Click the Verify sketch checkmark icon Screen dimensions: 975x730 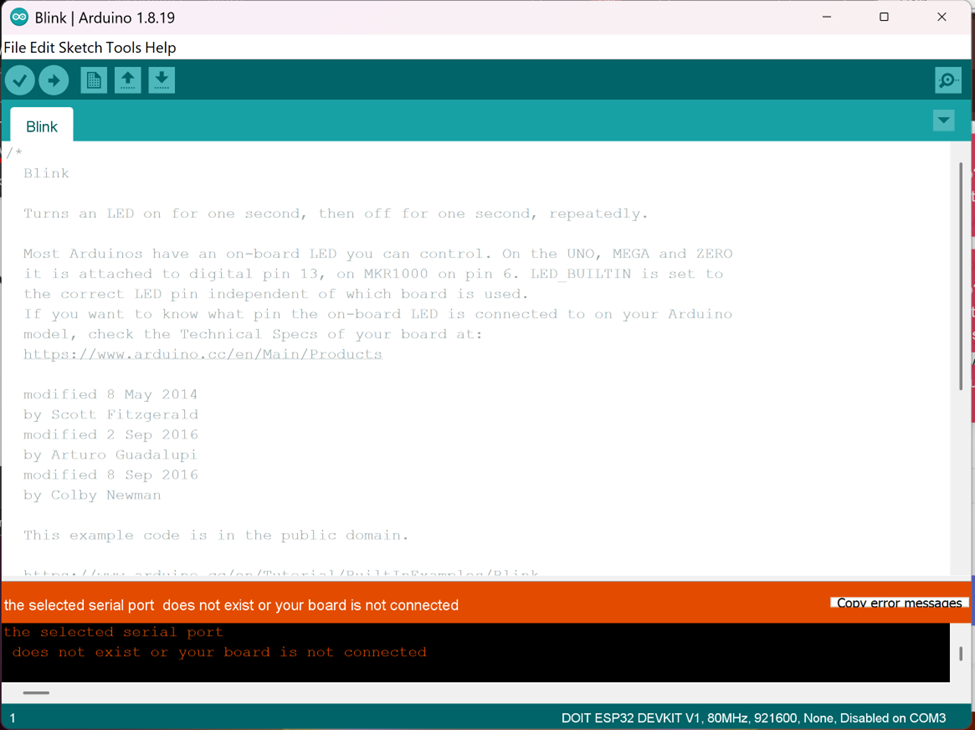click(19, 80)
